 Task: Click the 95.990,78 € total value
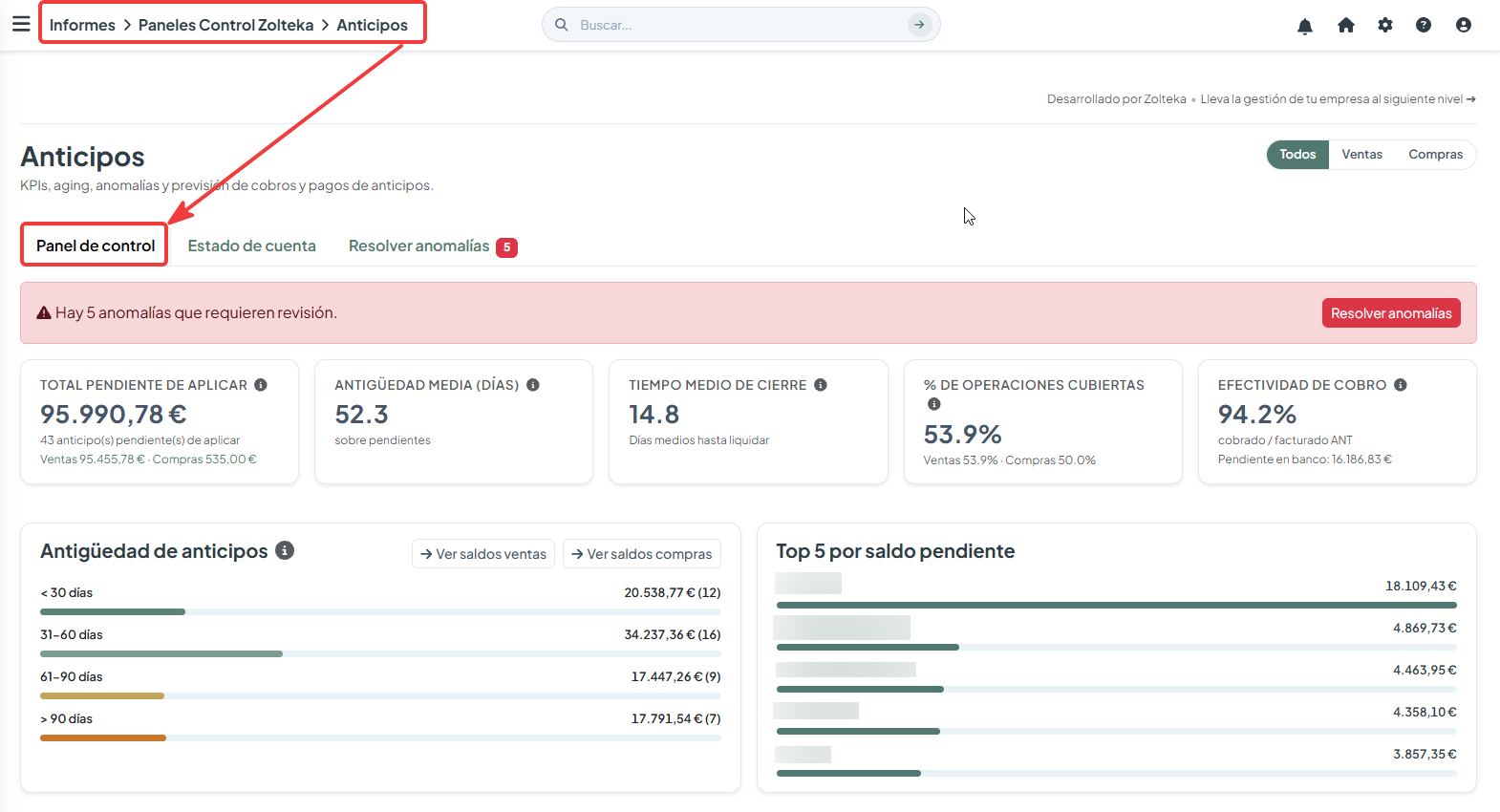(x=114, y=415)
